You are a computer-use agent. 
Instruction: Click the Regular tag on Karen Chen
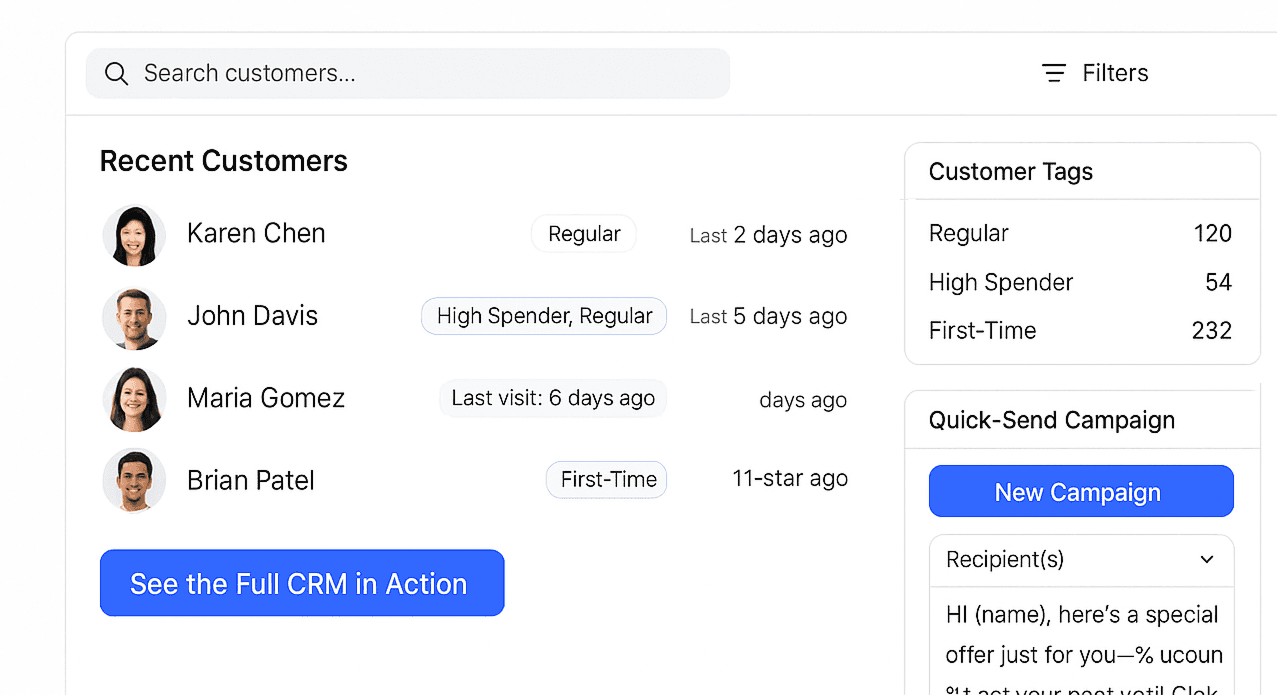pyautogui.click(x=583, y=233)
